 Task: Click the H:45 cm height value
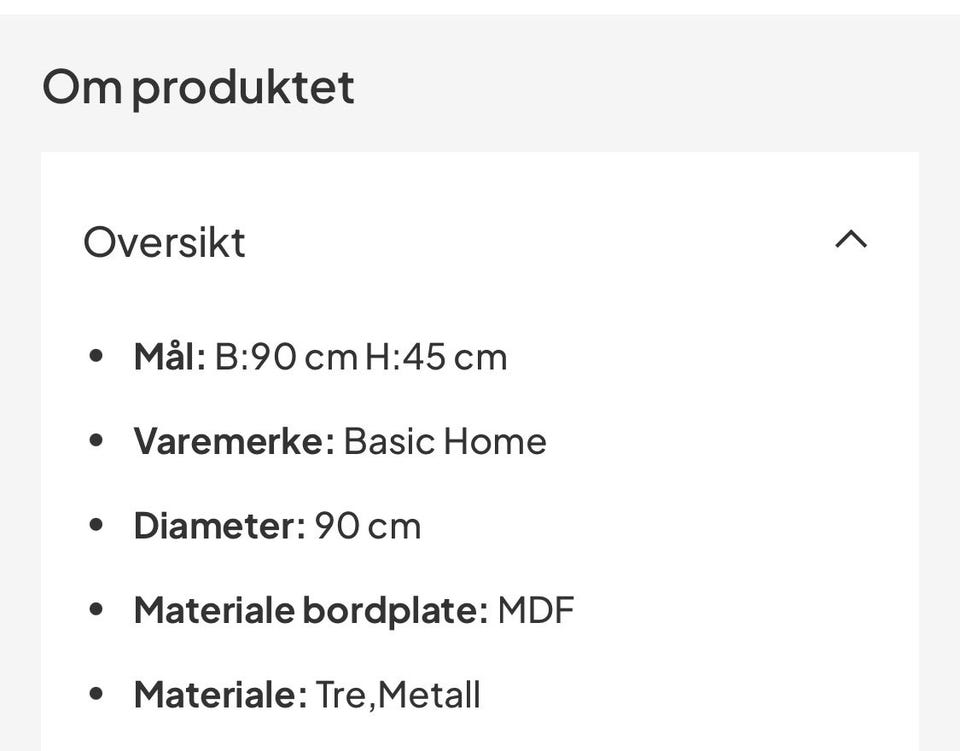coord(436,357)
